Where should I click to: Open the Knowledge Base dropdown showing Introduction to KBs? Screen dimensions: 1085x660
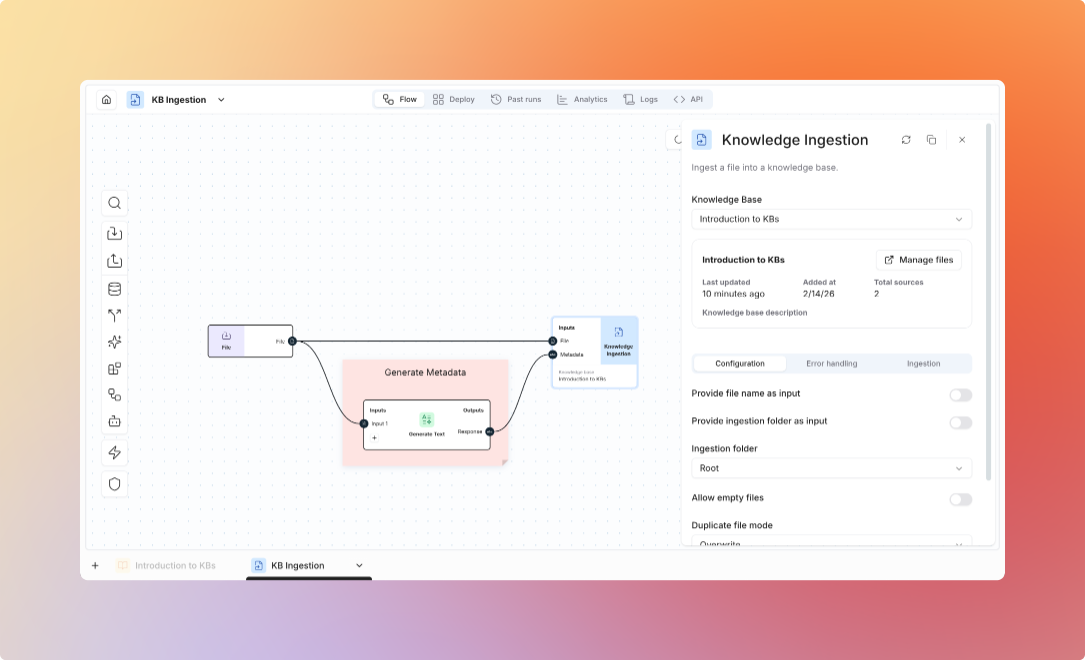click(x=831, y=219)
